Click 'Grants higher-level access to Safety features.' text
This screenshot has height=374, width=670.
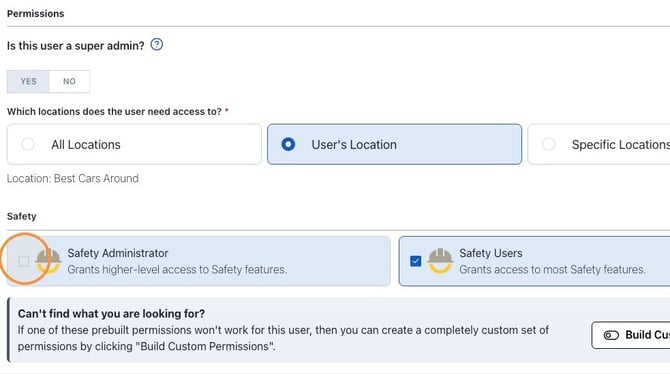coord(177,270)
